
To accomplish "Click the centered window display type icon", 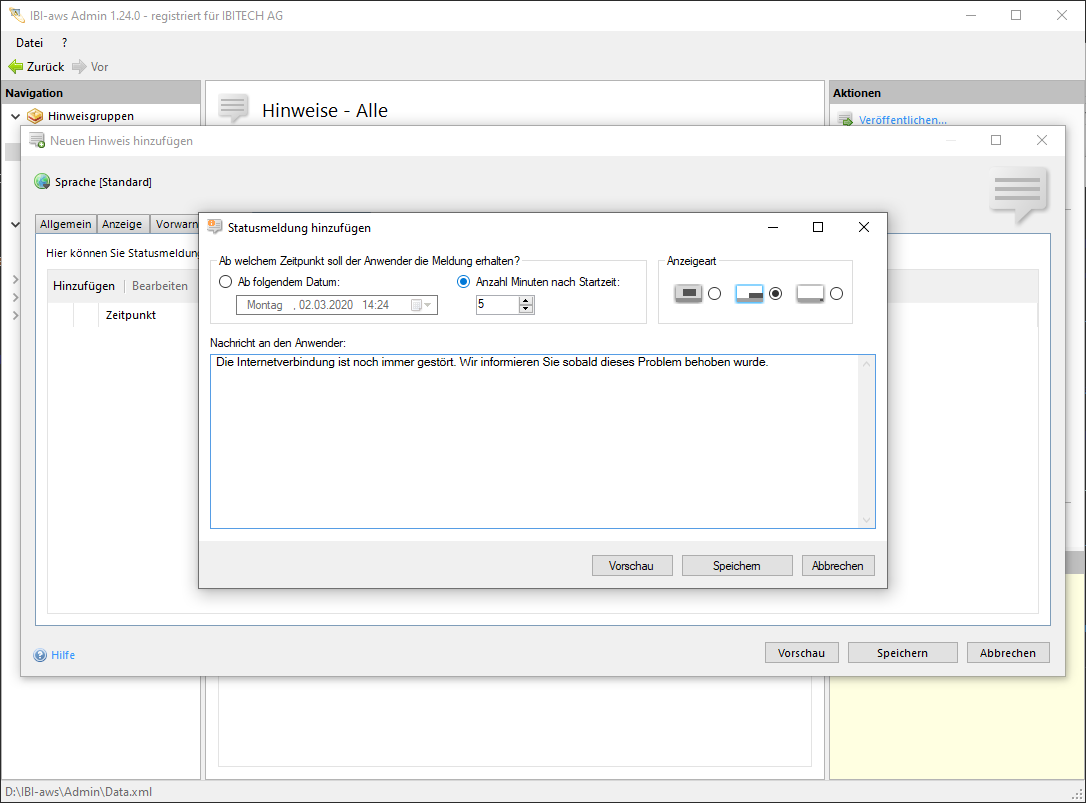I will [688, 293].
